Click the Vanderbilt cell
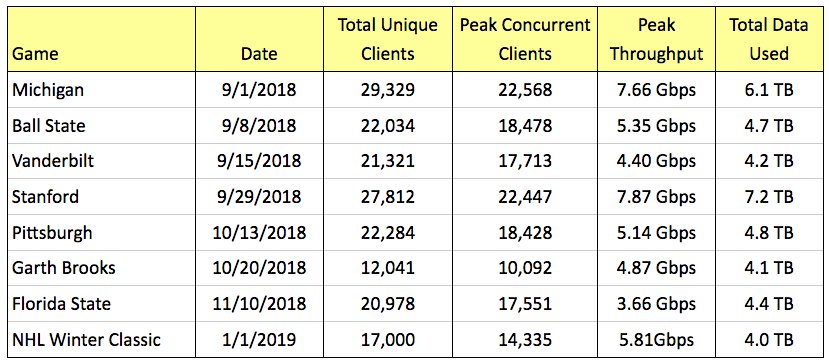Viewport: 829px width, 363px height. pyautogui.click(x=101, y=161)
